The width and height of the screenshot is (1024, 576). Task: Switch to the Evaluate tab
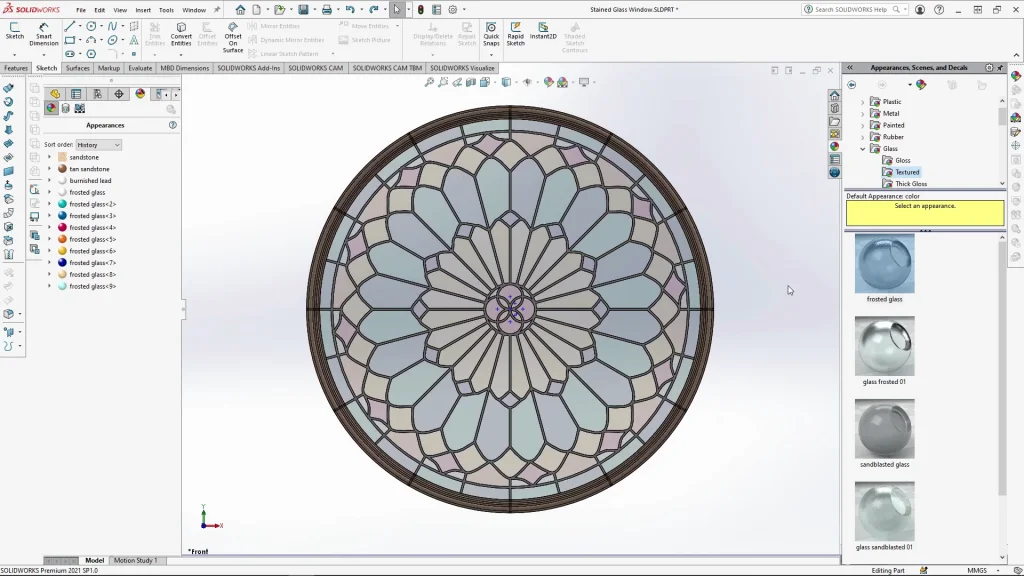[x=140, y=68]
